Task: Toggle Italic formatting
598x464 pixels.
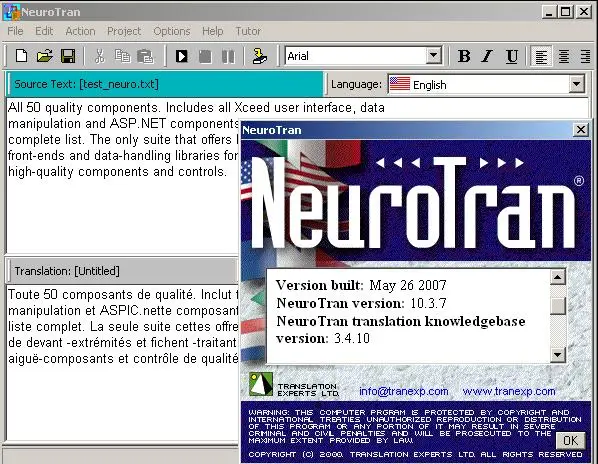Action: point(487,56)
